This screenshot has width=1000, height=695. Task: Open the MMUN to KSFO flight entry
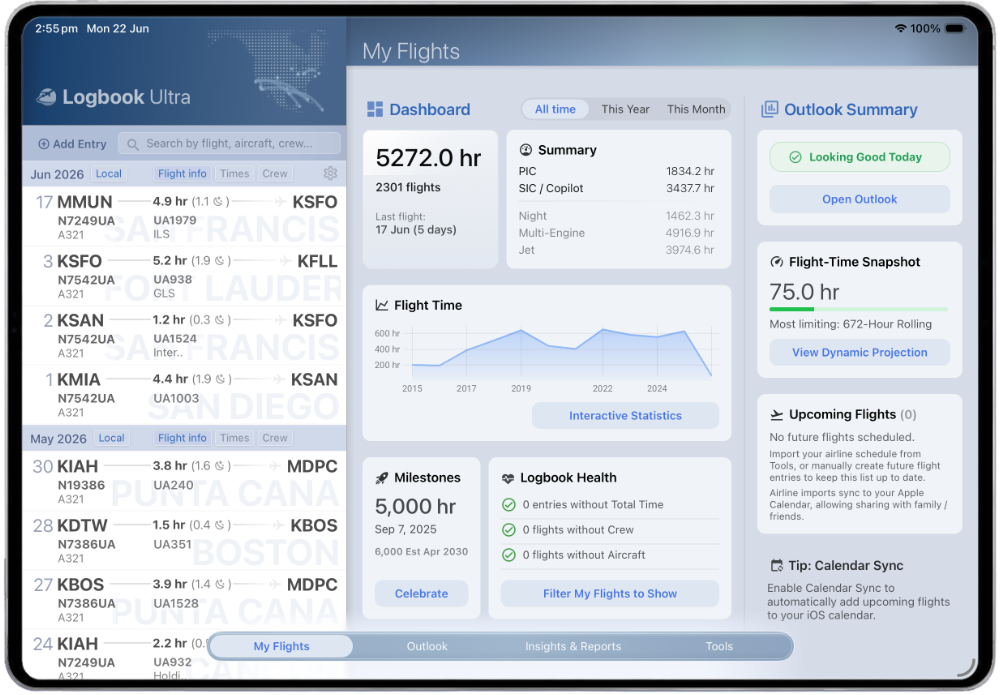pos(185,217)
